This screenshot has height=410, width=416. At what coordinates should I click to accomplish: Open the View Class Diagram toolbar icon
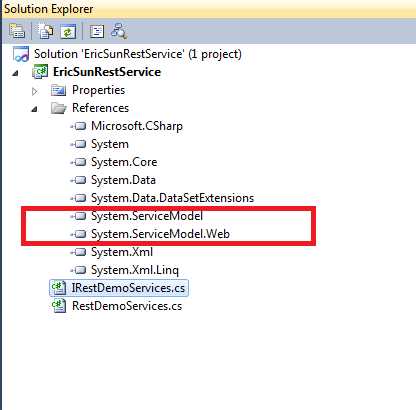(119, 31)
